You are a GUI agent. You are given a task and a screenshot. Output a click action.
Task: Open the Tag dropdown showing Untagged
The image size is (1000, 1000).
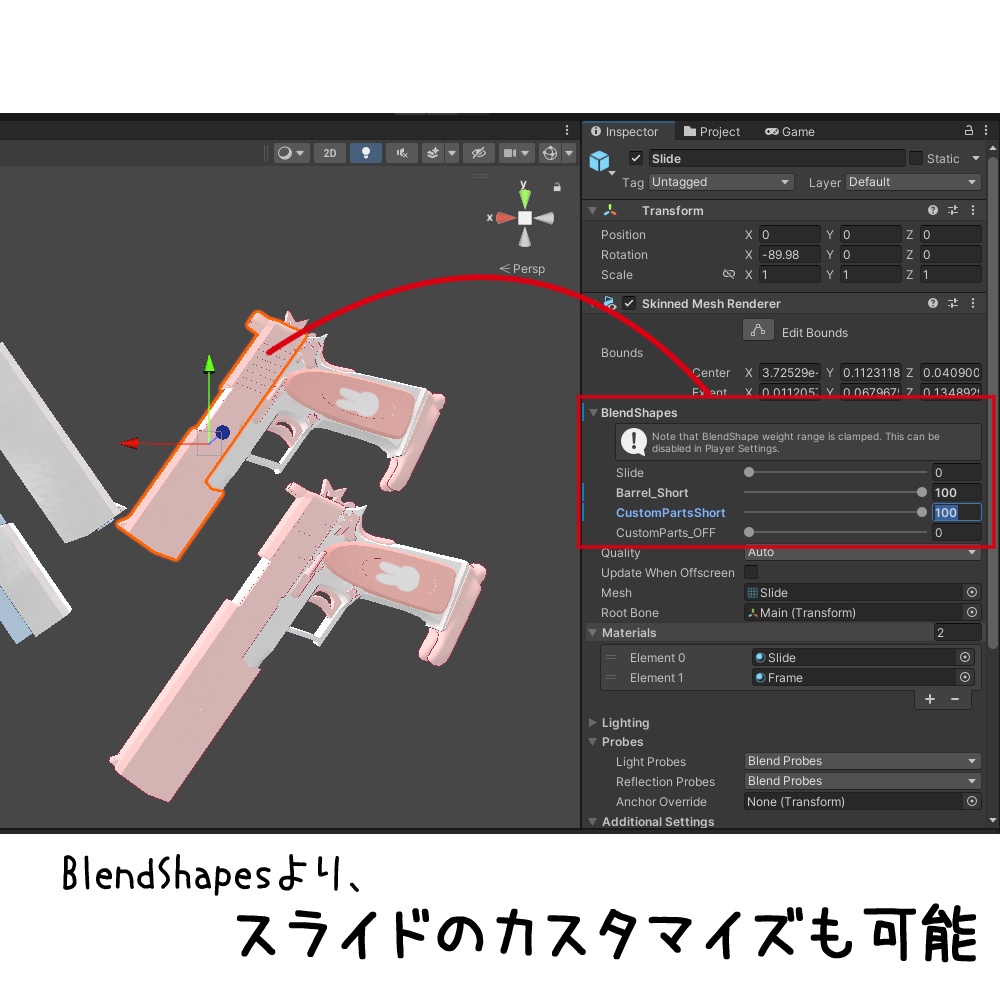(x=721, y=182)
